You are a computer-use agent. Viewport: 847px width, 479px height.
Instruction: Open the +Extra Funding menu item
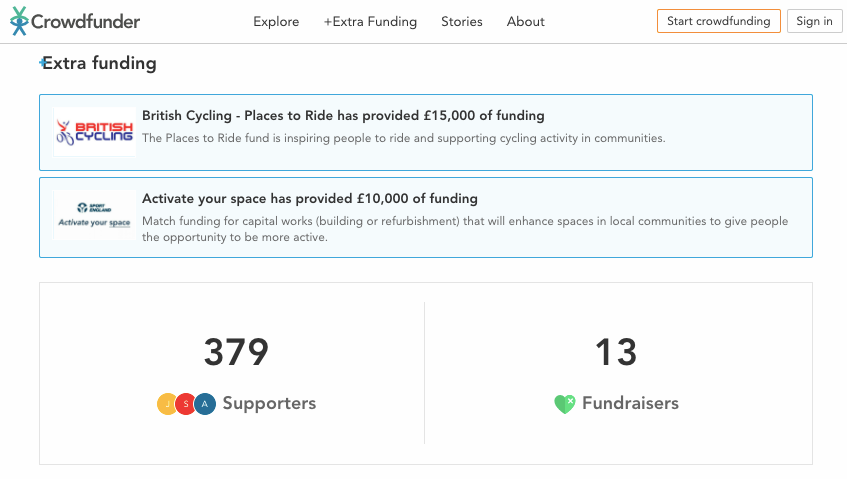370,22
